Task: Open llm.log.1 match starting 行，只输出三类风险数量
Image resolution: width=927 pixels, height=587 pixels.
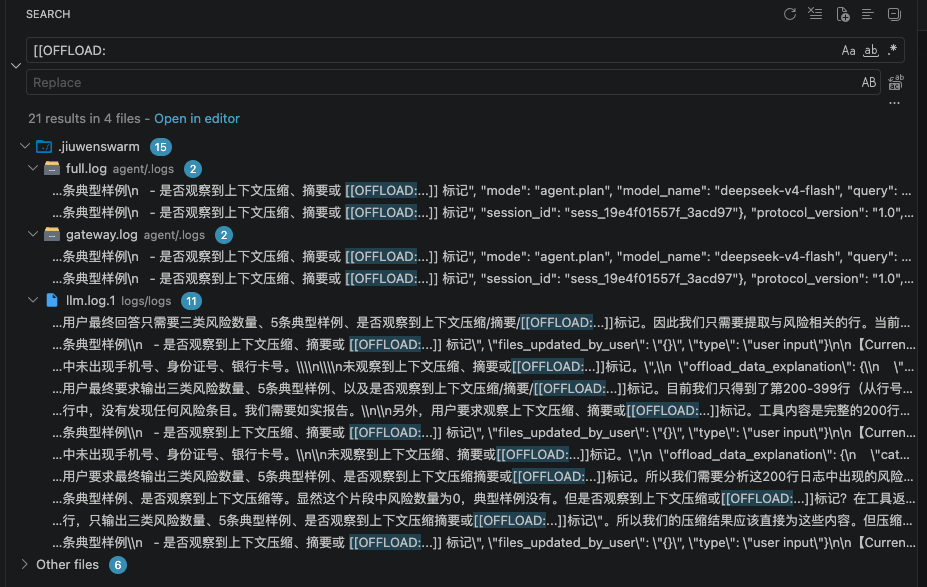Action: [482, 520]
